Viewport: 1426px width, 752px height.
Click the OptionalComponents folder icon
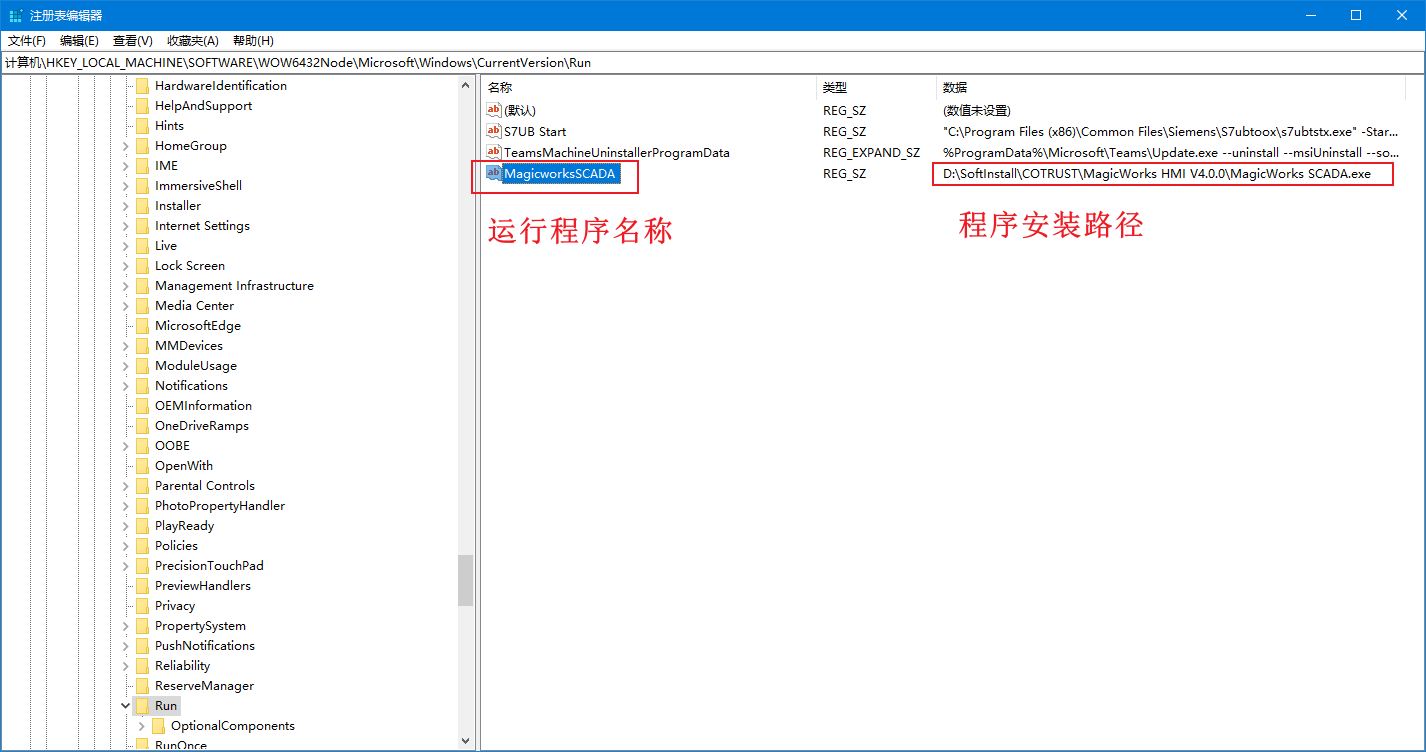point(158,726)
